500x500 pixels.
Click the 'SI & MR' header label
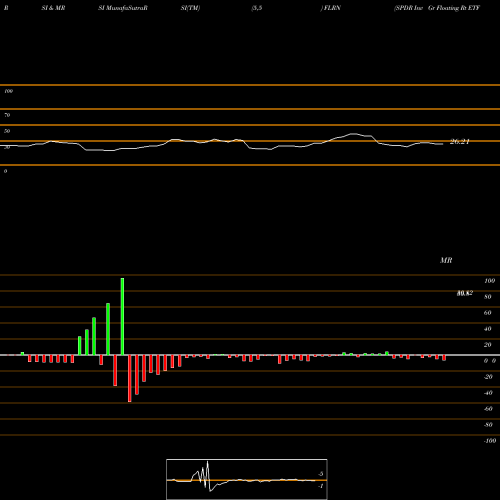(x=53, y=8)
